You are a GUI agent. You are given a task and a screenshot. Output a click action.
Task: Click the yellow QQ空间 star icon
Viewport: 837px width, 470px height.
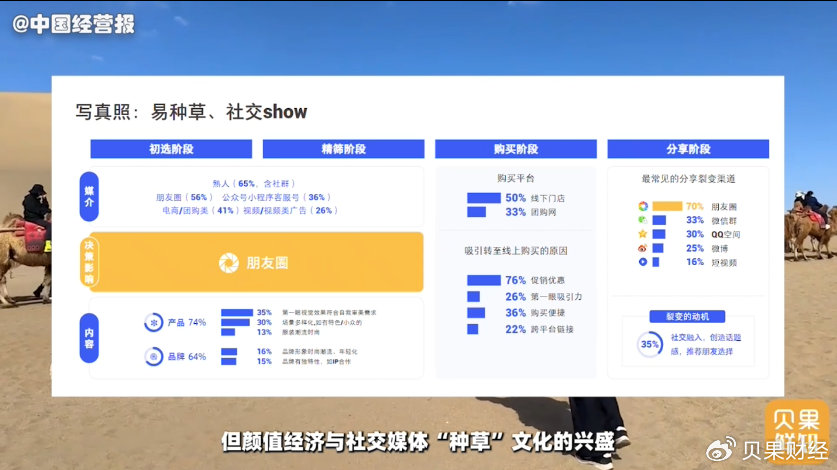point(643,234)
